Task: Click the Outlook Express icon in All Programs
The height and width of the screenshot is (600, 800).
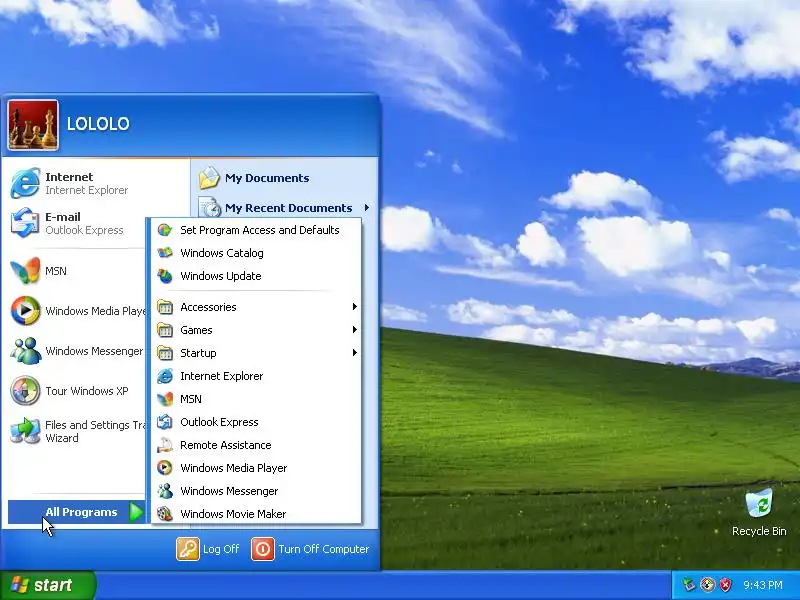Action: tap(164, 422)
